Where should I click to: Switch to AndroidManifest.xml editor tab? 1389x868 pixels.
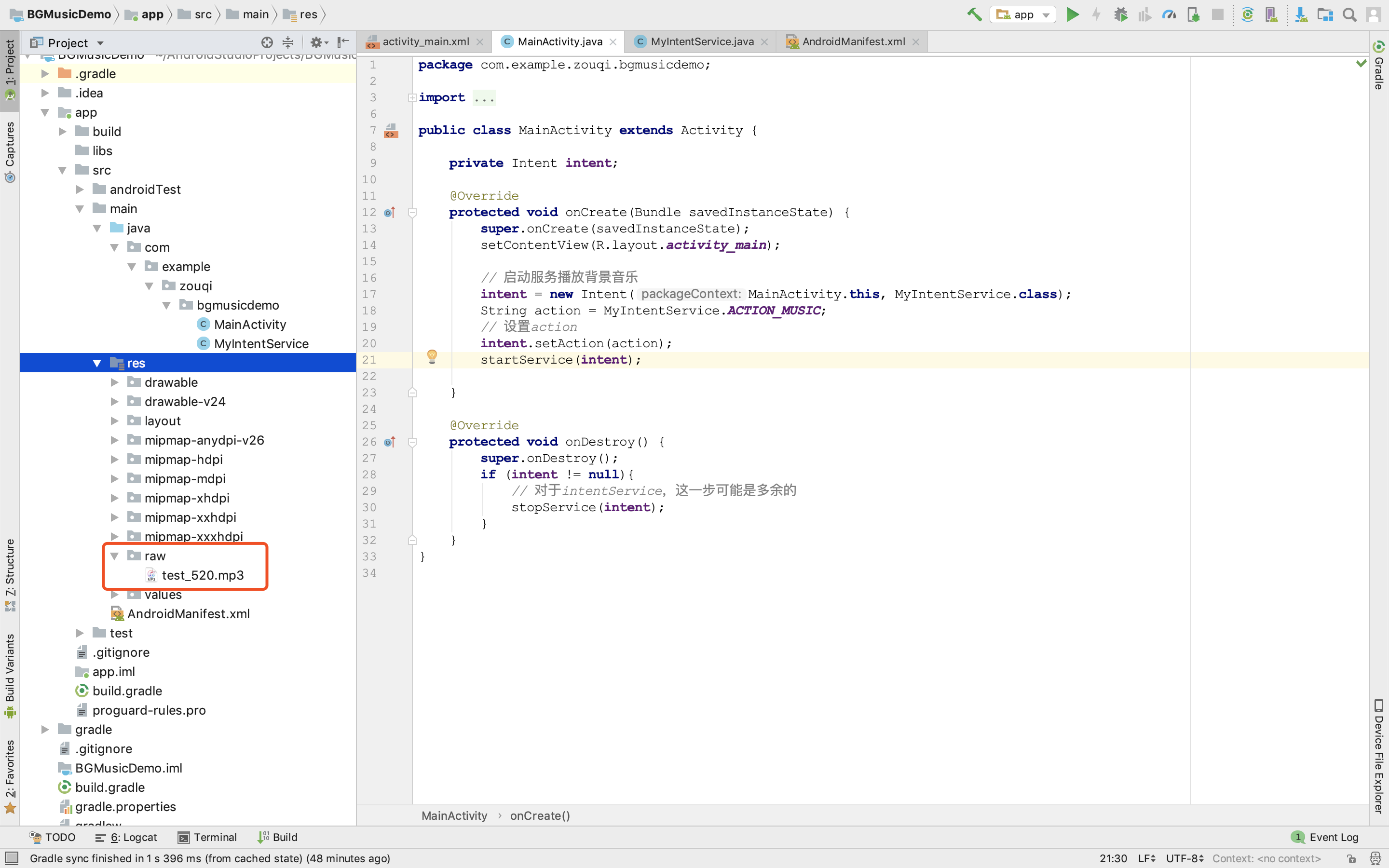coord(853,41)
